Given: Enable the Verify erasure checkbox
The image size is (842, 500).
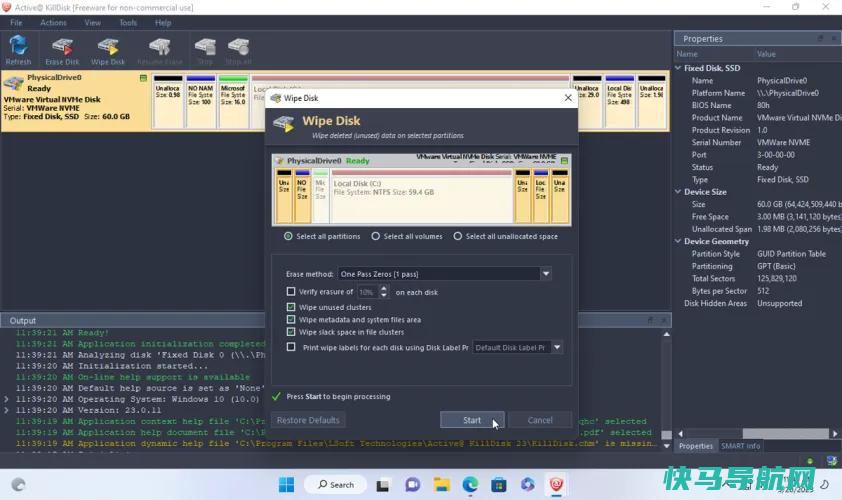Looking at the screenshot, I should (291, 292).
